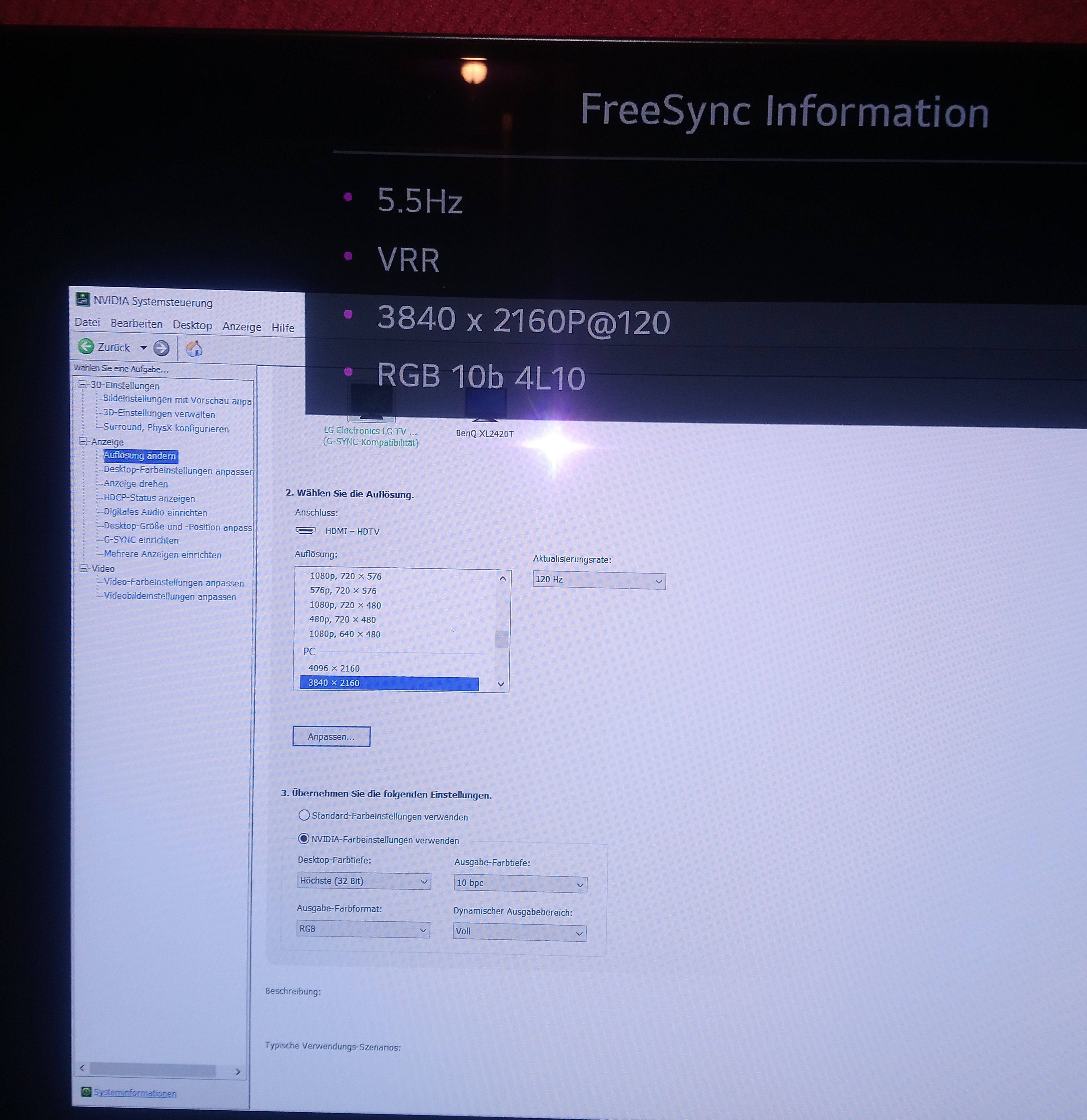The image size is (1087, 1120).
Task: Open Anzeige drehen
Action: [135, 483]
